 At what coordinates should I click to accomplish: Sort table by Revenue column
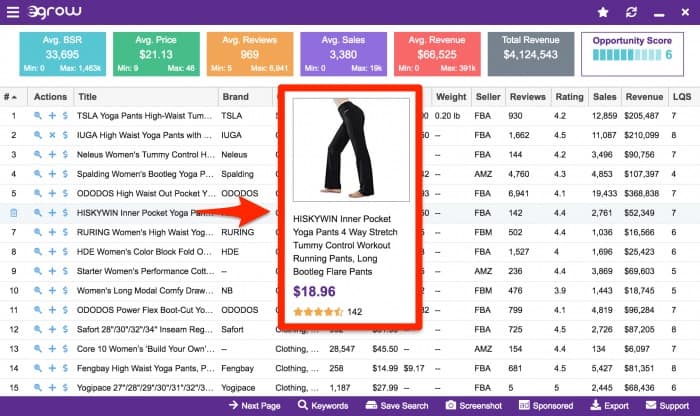[x=644, y=97]
